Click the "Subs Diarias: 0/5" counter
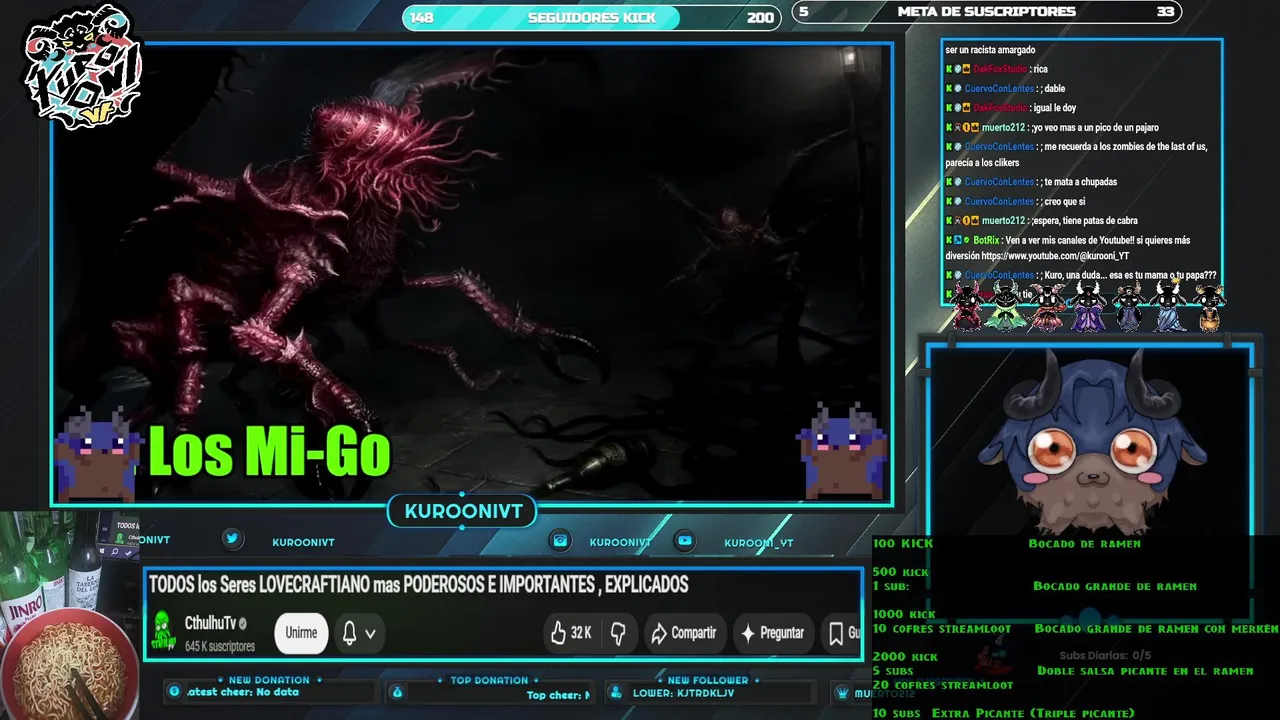This screenshot has height=720, width=1280. coord(1104,656)
